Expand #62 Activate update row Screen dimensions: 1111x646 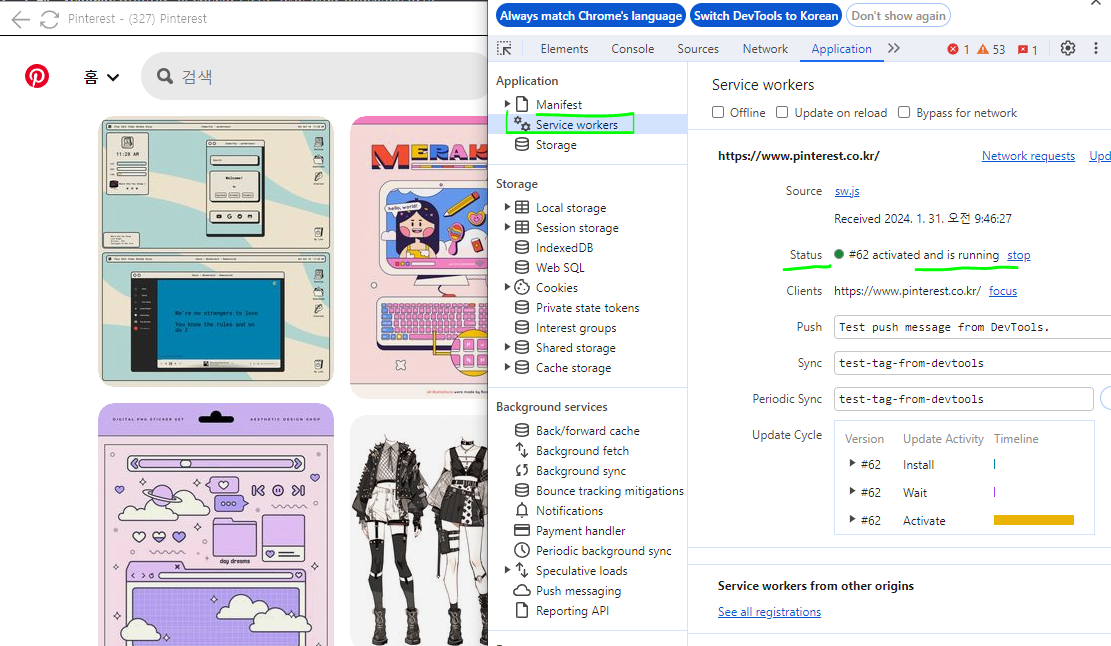point(852,519)
